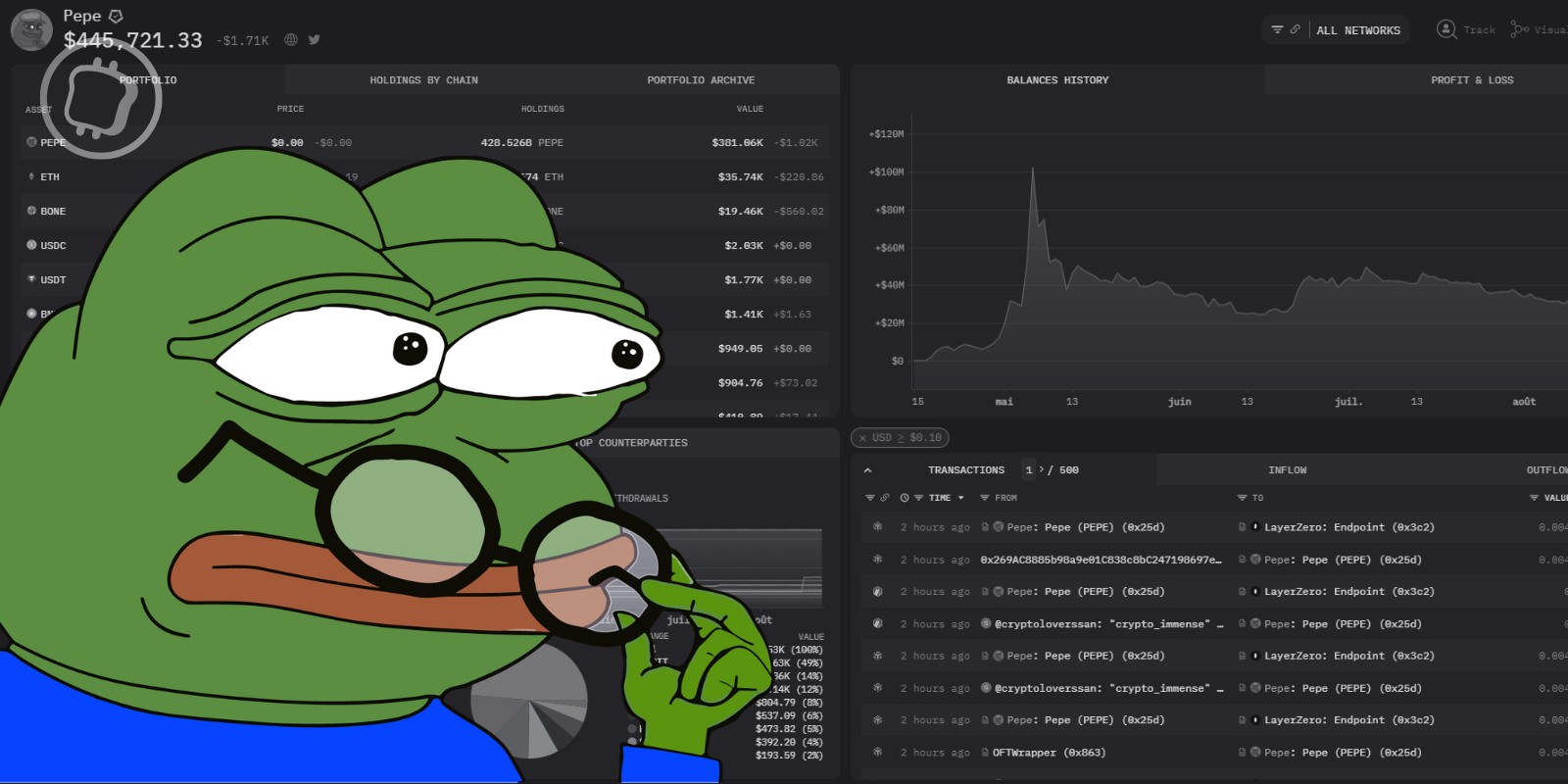This screenshot has height=784, width=1568.
Task: Copy recipient address in OFTWrapper row
Action: pyautogui.click(x=1242, y=753)
